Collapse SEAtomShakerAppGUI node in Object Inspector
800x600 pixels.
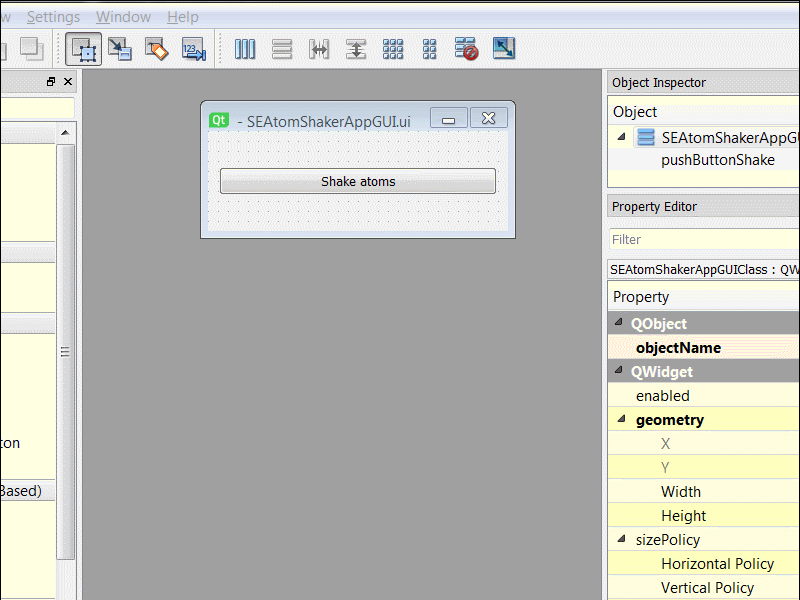[620, 137]
